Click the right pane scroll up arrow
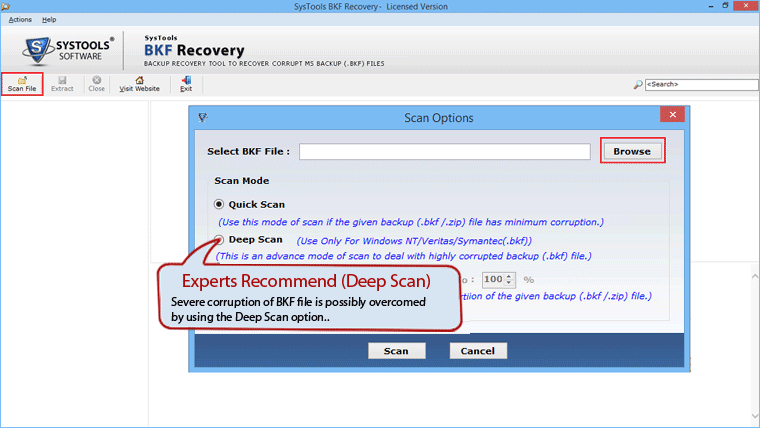This screenshot has width=760, height=428. [x=755, y=276]
